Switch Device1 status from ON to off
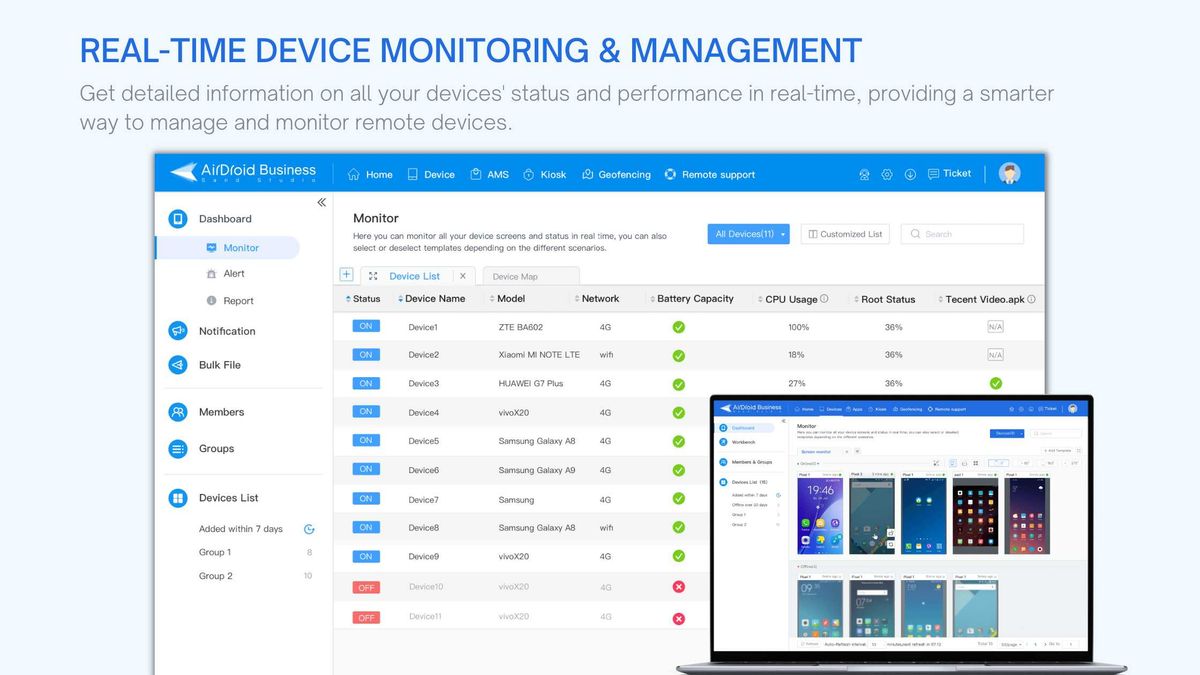The image size is (1200, 675). [x=366, y=325]
